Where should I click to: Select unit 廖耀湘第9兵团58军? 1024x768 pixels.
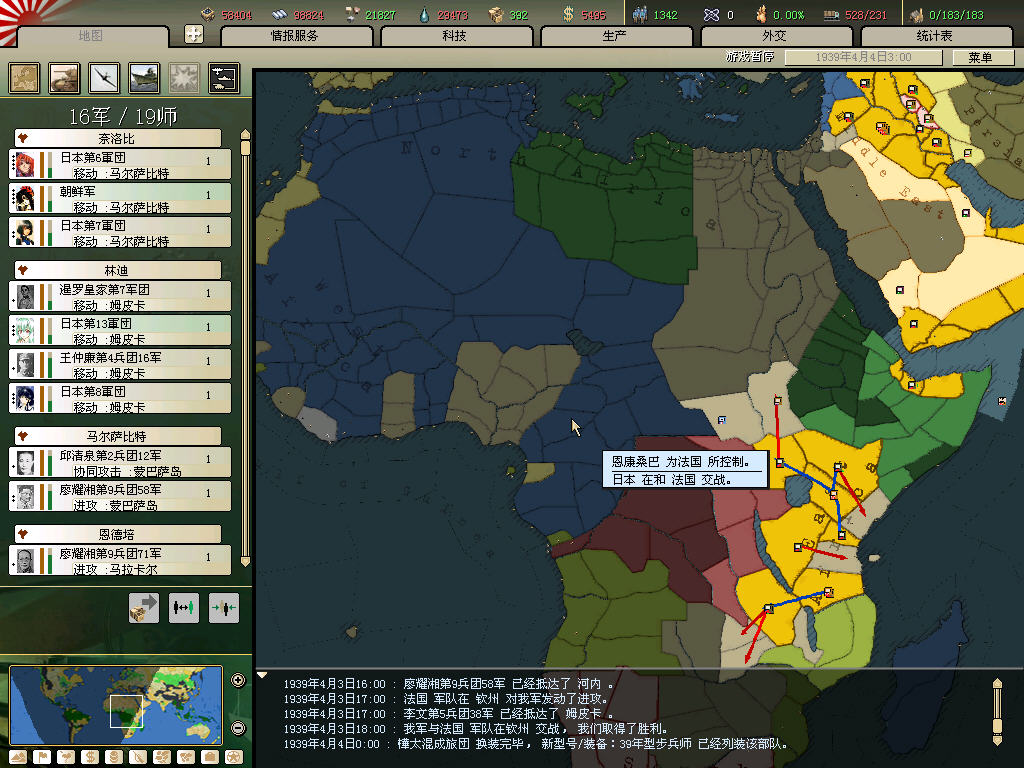click(x=120, y=496)
